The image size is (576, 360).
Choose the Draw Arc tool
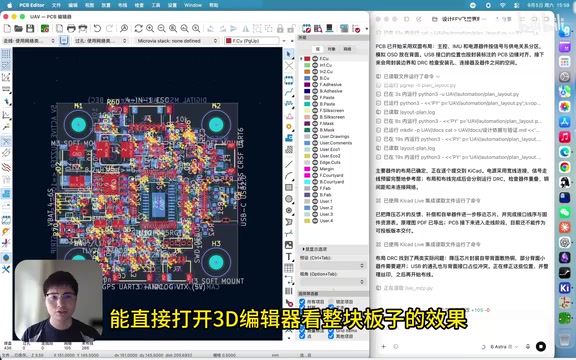coord(289,176)
